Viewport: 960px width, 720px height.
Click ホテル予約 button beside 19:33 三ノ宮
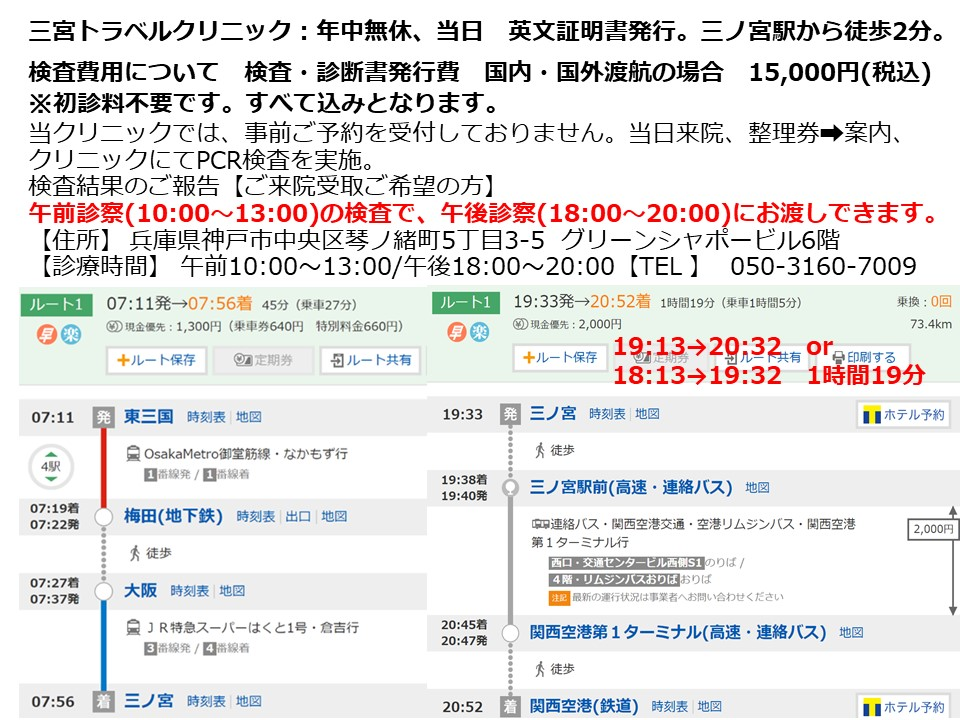point(904,415)
